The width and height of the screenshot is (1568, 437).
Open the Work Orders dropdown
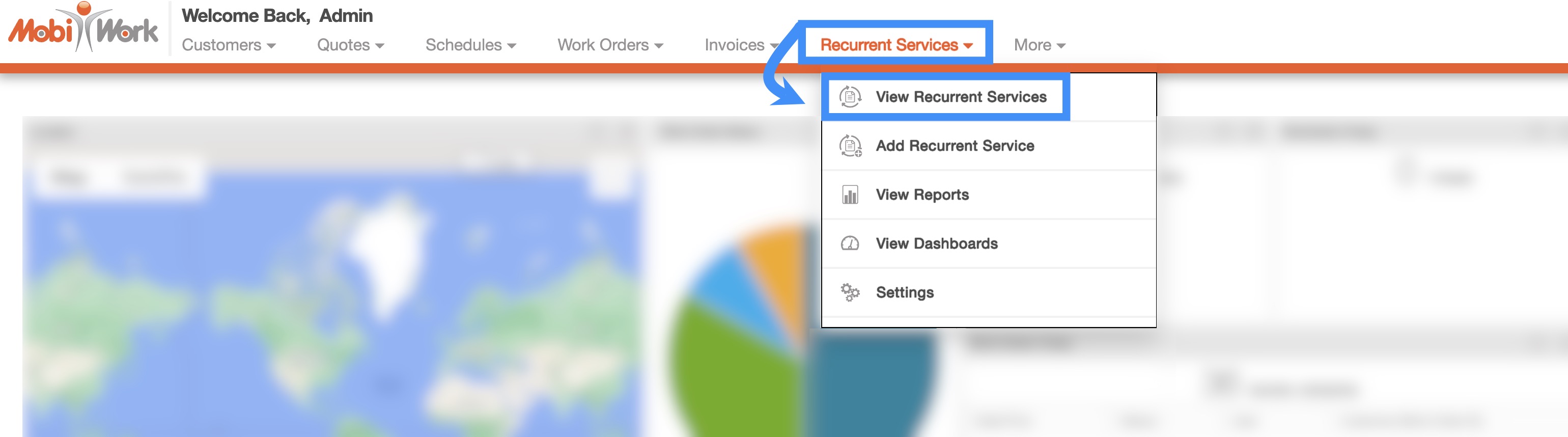(609, 45)
